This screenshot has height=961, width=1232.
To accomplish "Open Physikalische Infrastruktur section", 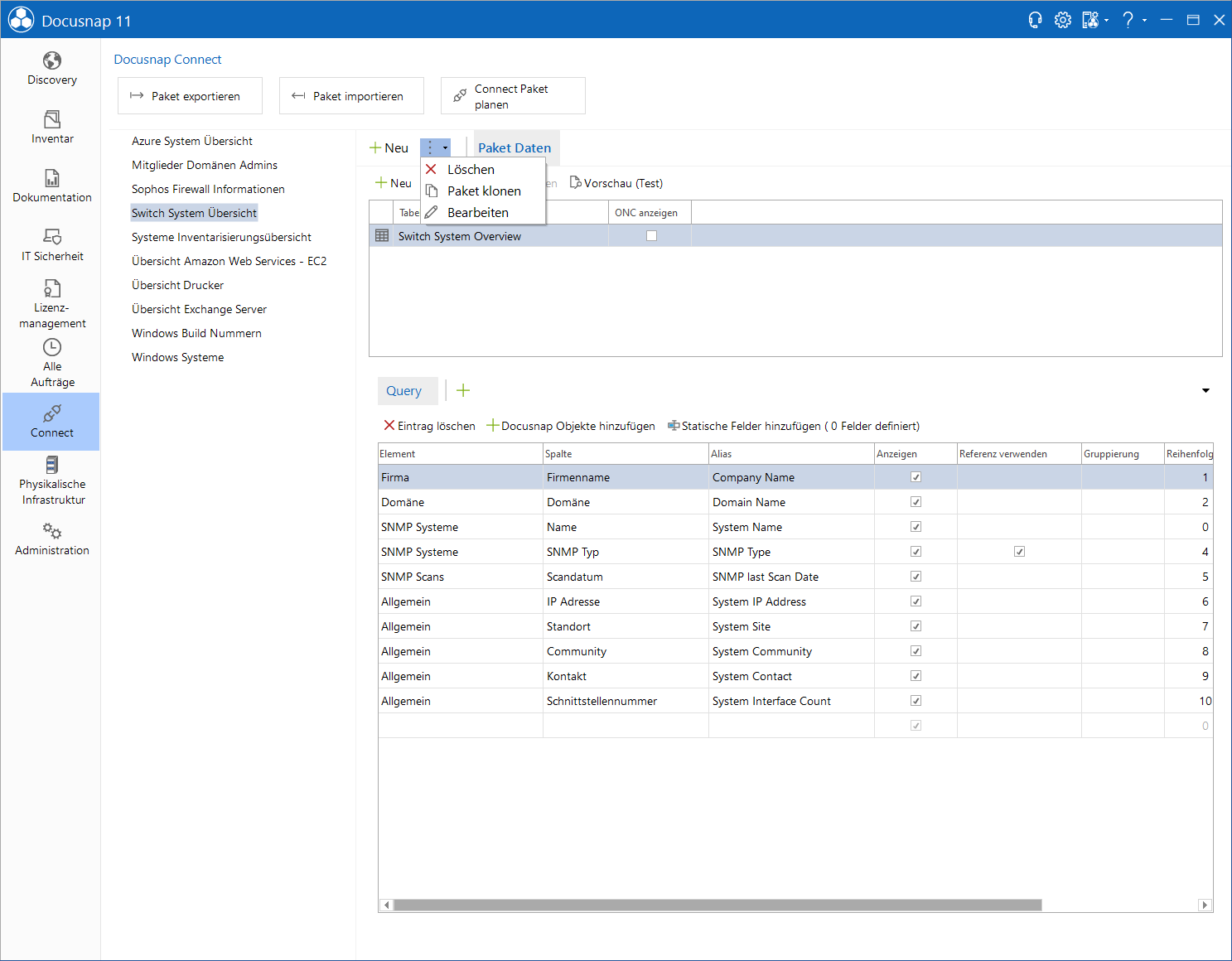I will (51, 480).
